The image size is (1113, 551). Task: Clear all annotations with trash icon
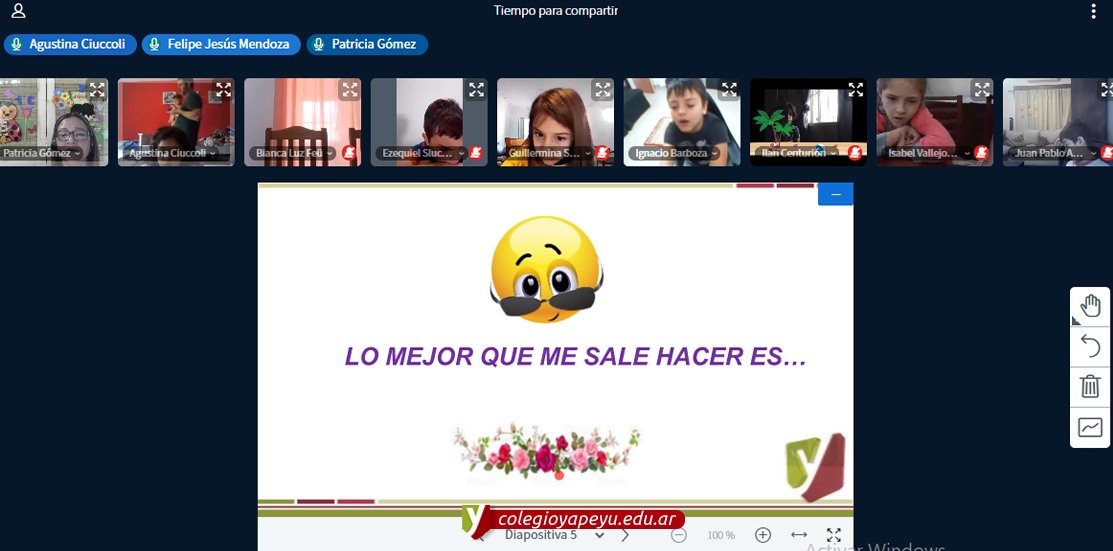pyautogui.click(x=1090, y=386)
